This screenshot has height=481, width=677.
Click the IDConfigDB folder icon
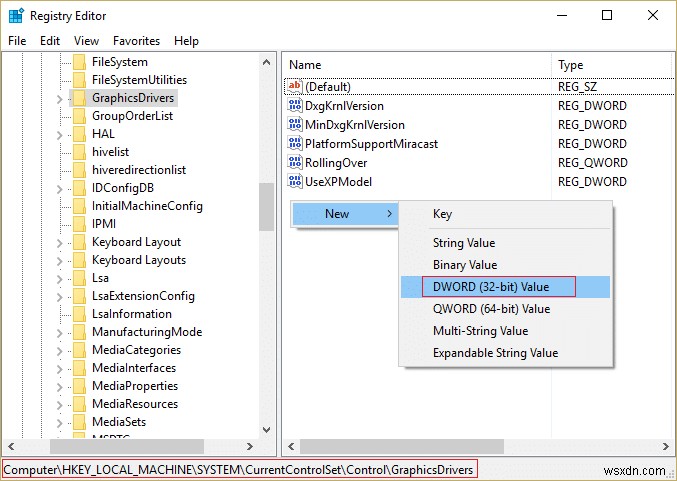[79, 188]
